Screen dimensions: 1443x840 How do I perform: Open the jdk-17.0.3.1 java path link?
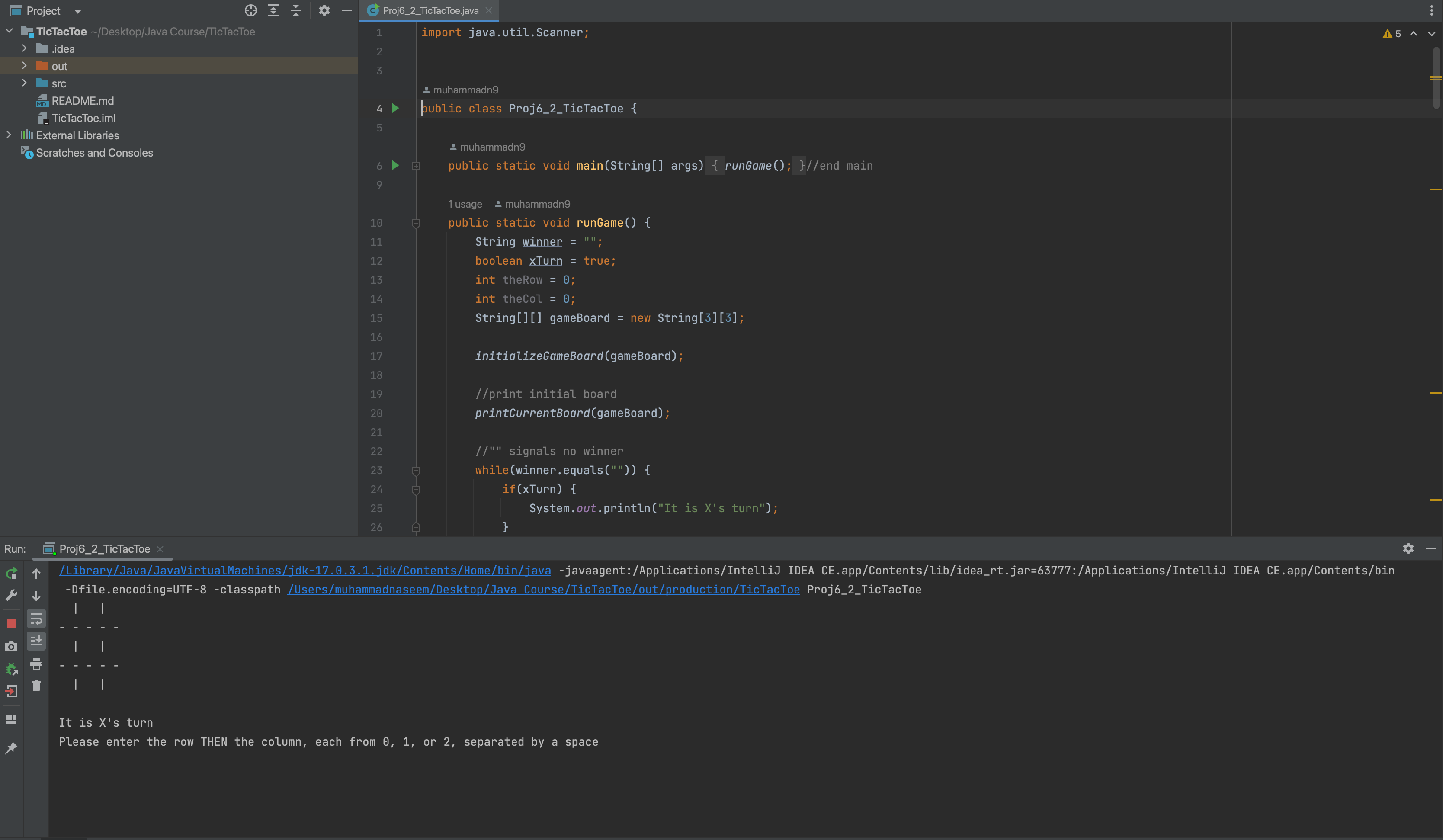click(x=305, y=570)
